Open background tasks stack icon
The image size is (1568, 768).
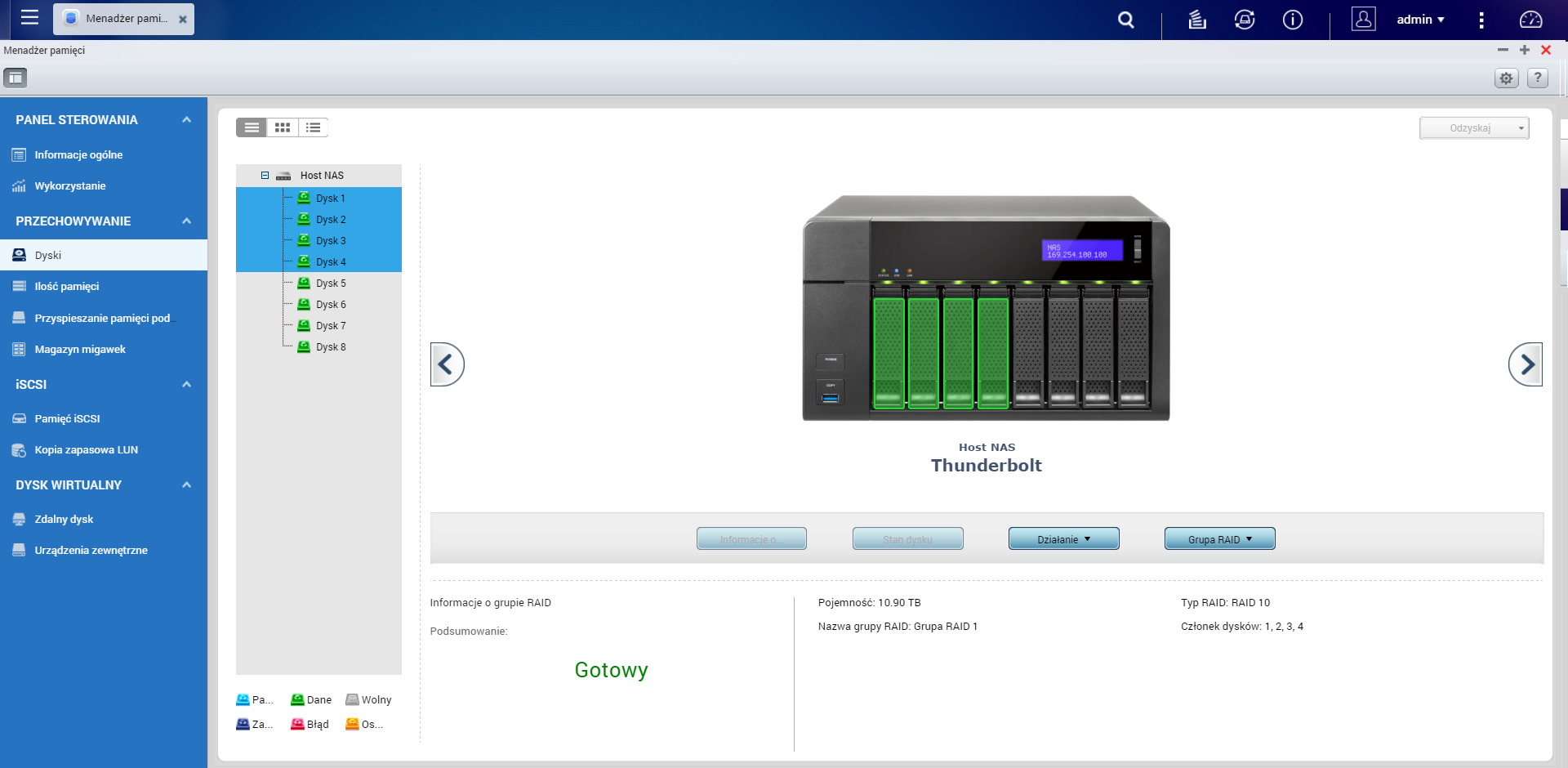tap(1197, 20)
